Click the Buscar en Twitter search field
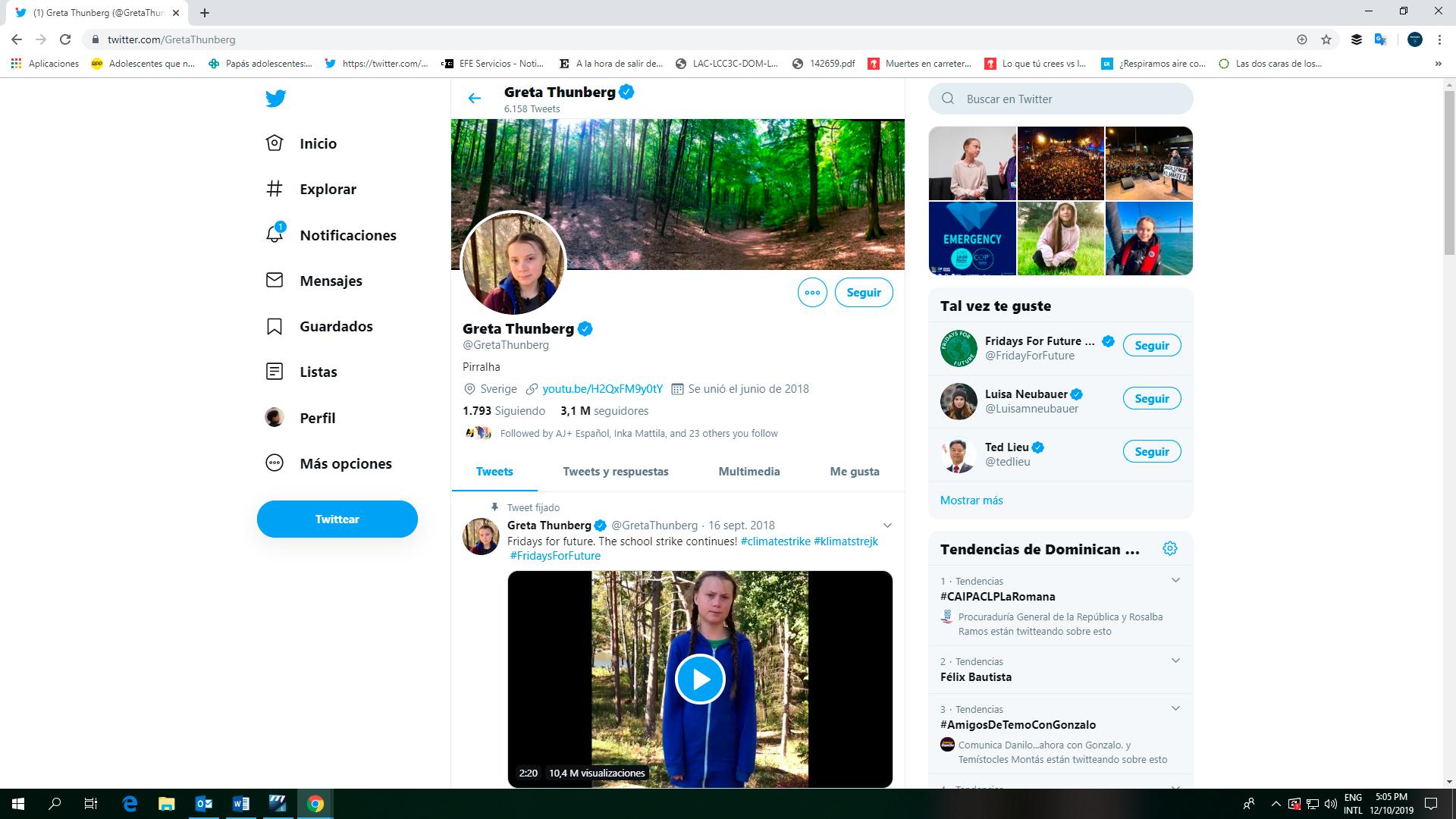The height and width of the screenshot is (819, 1456). click(1069, 99)
